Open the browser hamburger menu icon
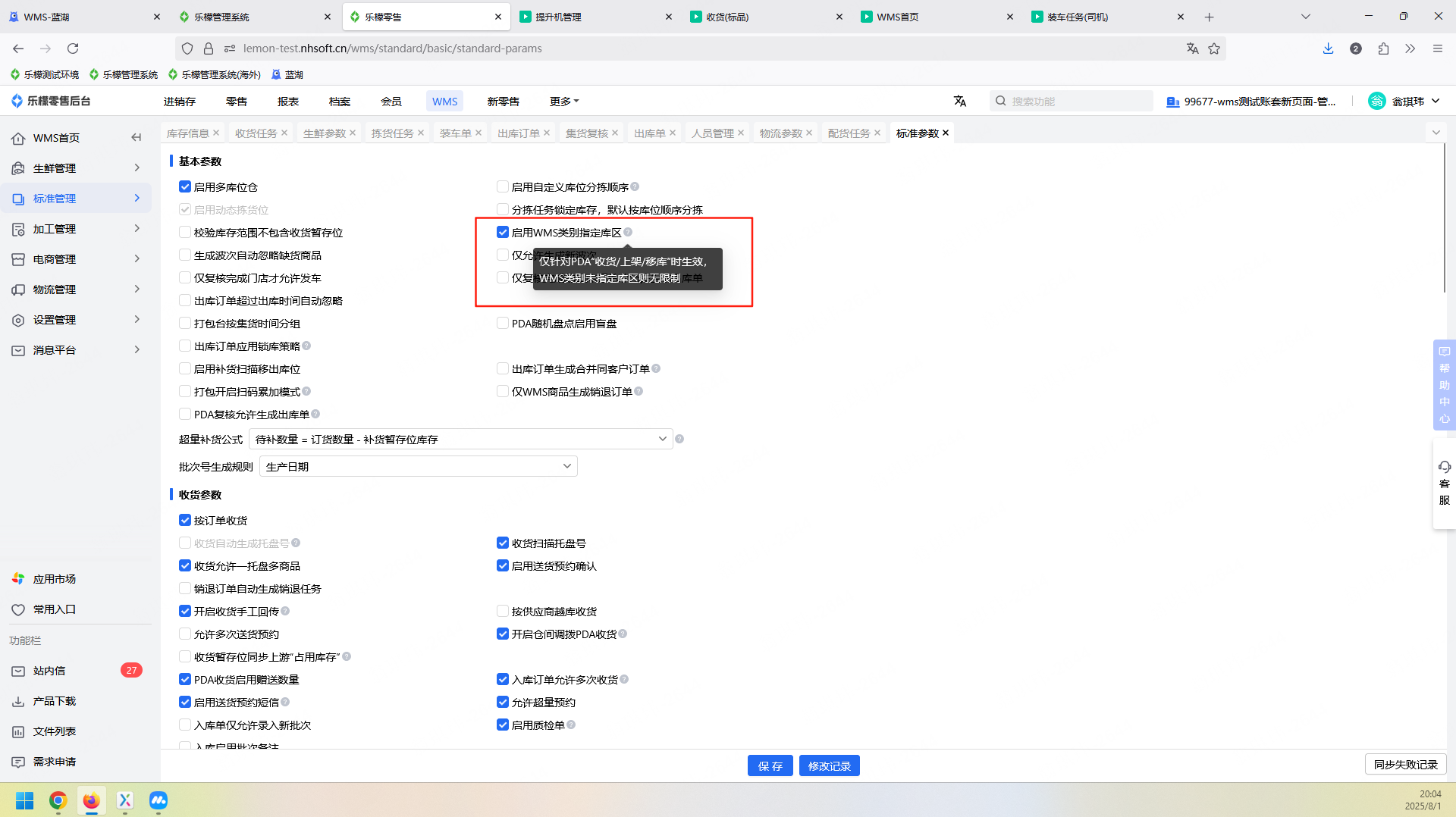 (1437, 49)
